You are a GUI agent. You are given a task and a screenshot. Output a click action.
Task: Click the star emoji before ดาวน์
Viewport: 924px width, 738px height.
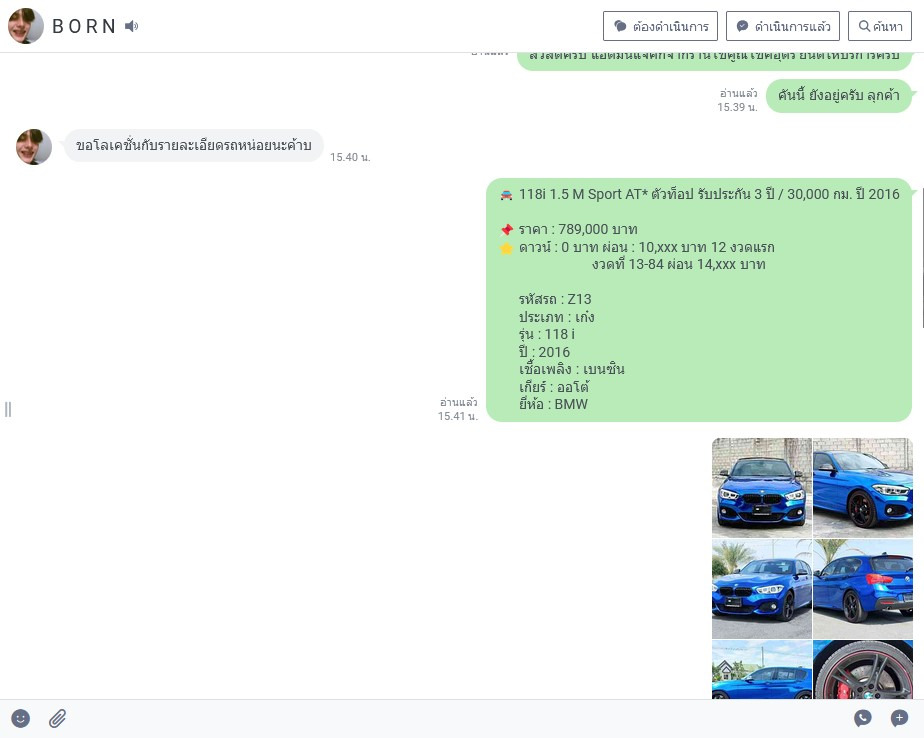[506, 248]
